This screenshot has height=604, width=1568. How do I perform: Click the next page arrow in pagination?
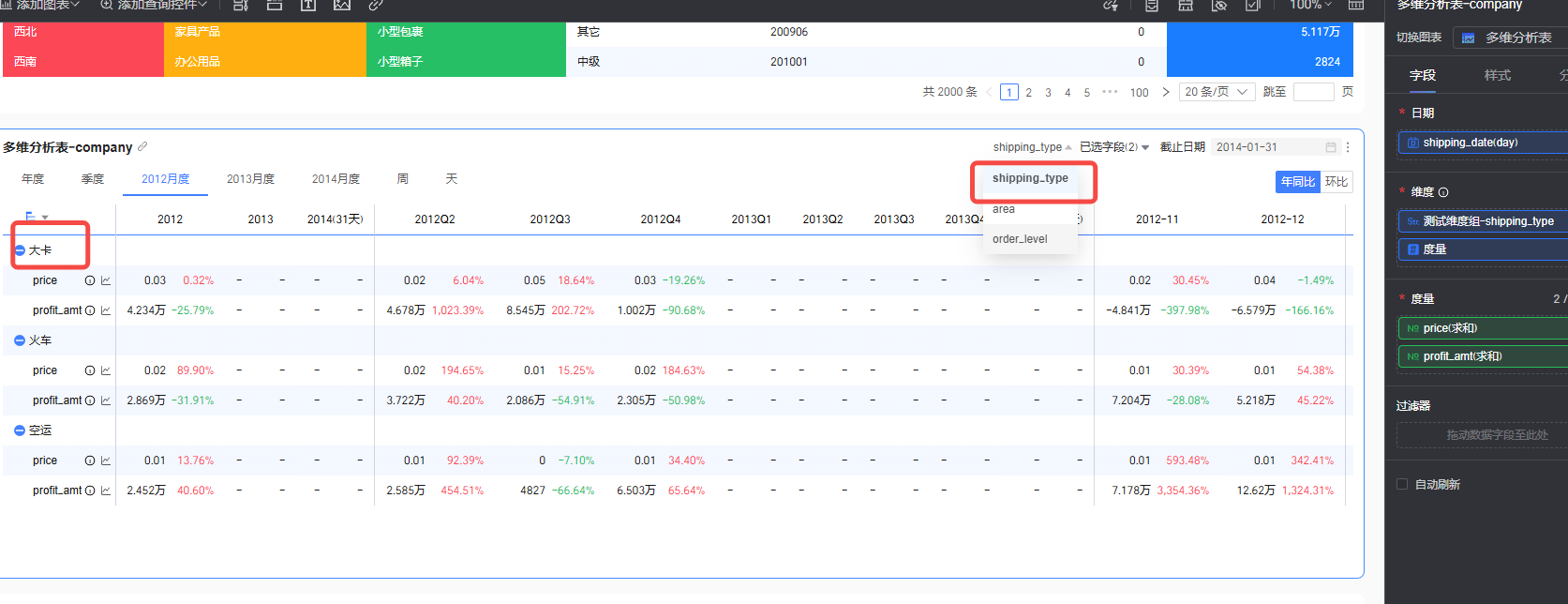[x=1165, y=92]
